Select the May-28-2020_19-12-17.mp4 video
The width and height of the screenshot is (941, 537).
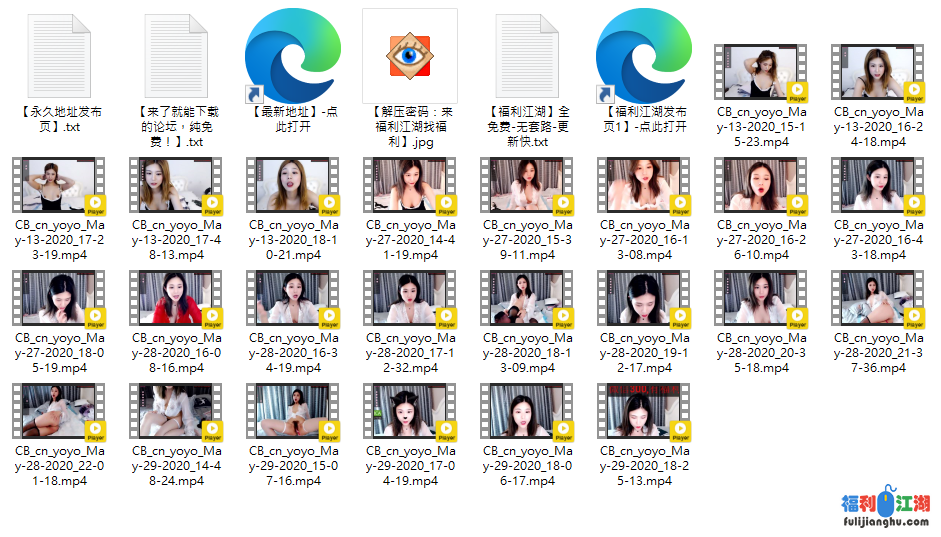point(645,299)
